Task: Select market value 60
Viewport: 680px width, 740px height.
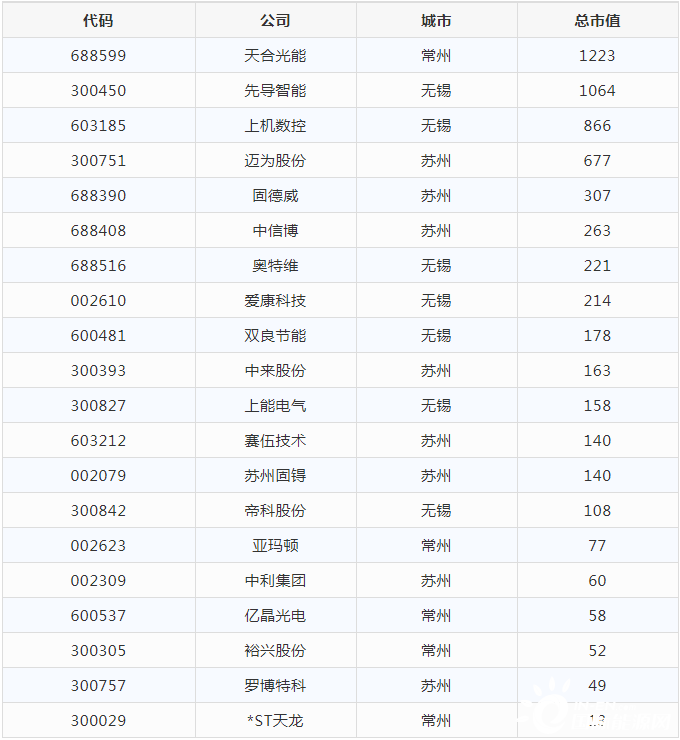Action: click(x=597, y=580)
